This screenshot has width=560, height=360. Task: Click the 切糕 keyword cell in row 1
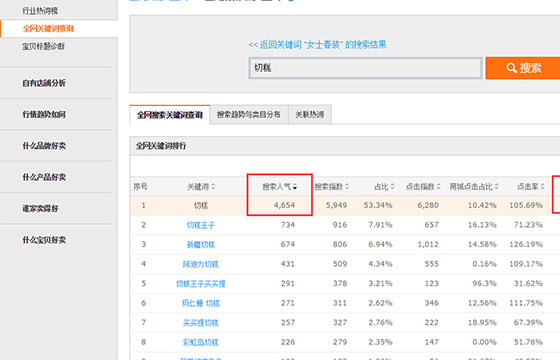pyautogui.click(x=201, y=206)
